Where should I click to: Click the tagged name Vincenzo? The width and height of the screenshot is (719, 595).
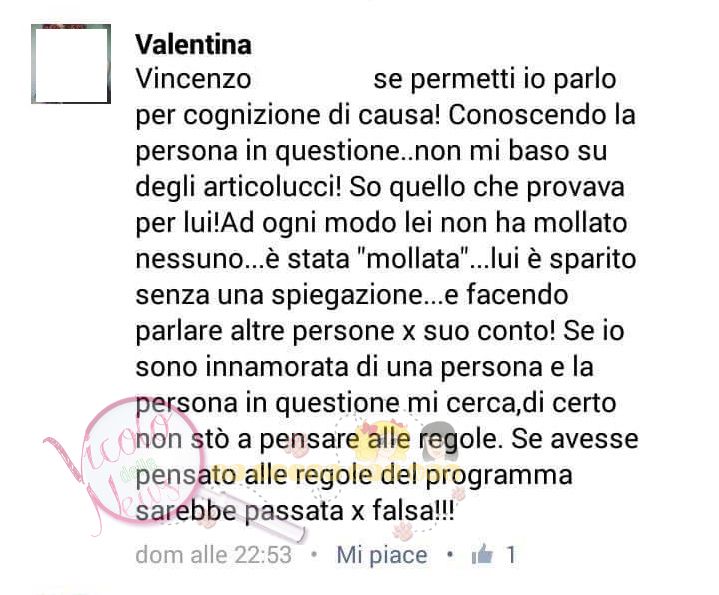click(x=194, y=79)
